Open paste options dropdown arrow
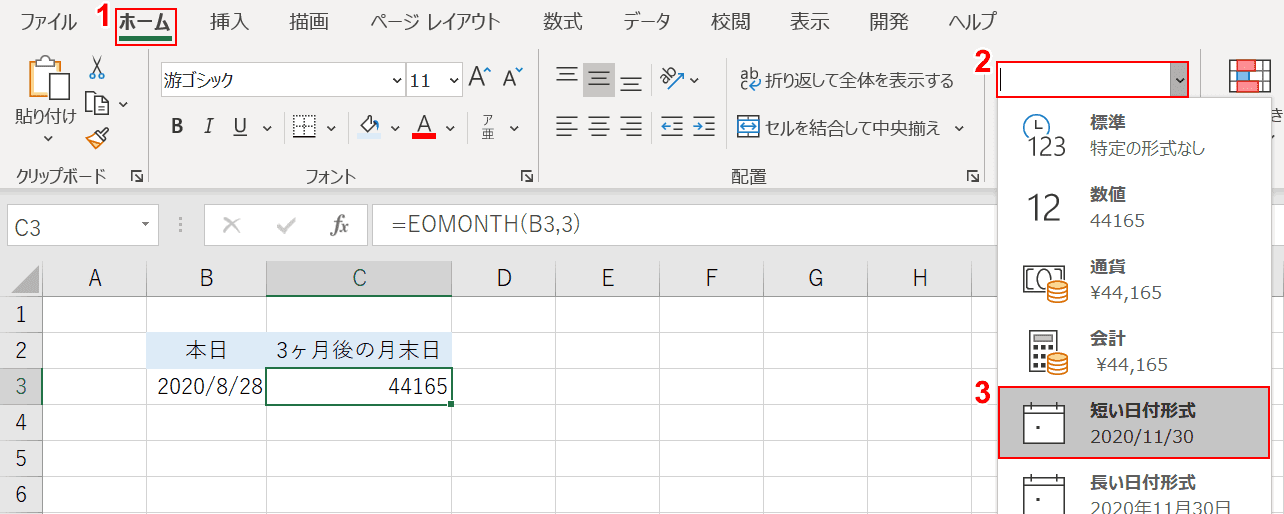This screenshot has height=514, width=1284. pos(48,137)
